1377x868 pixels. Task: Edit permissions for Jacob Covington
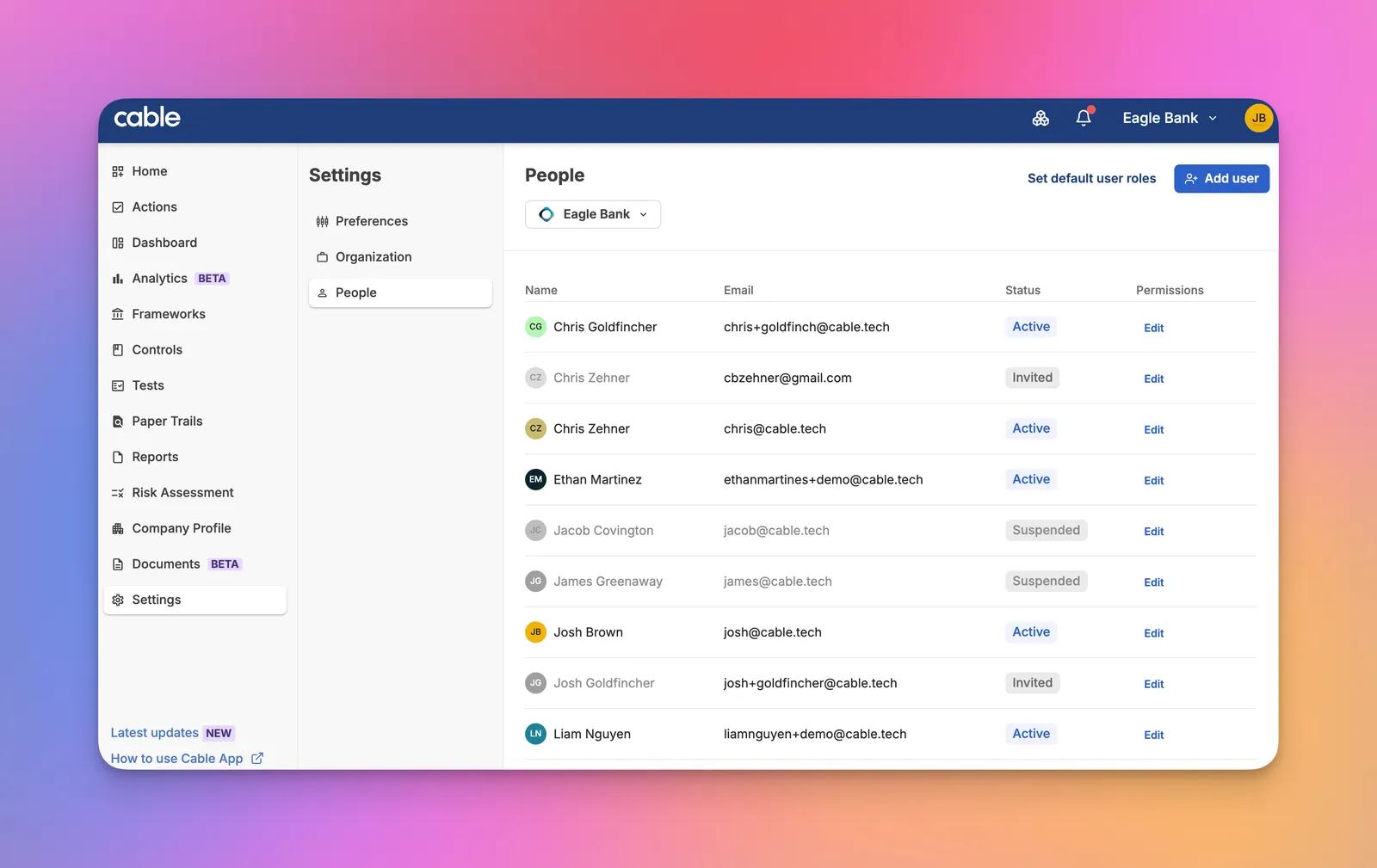click(x=1153, y=532)
